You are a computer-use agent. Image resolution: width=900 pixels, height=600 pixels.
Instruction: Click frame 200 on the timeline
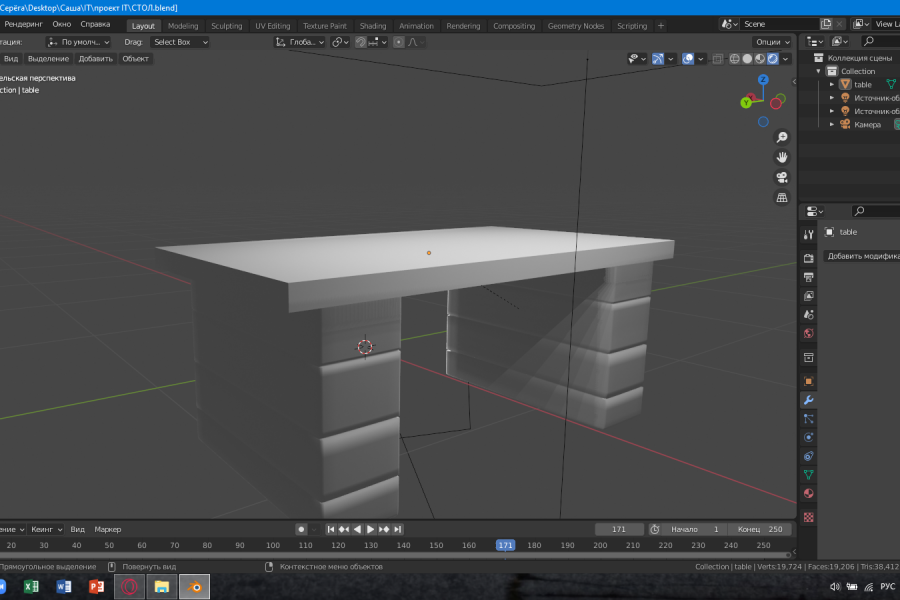click(600, 545)
